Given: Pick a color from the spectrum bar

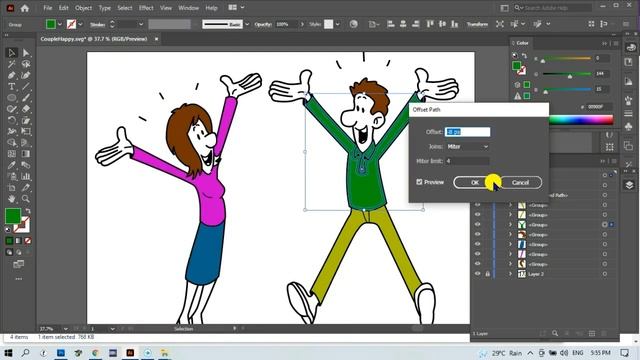Looking at the screenshot, I should coord(581,120).
